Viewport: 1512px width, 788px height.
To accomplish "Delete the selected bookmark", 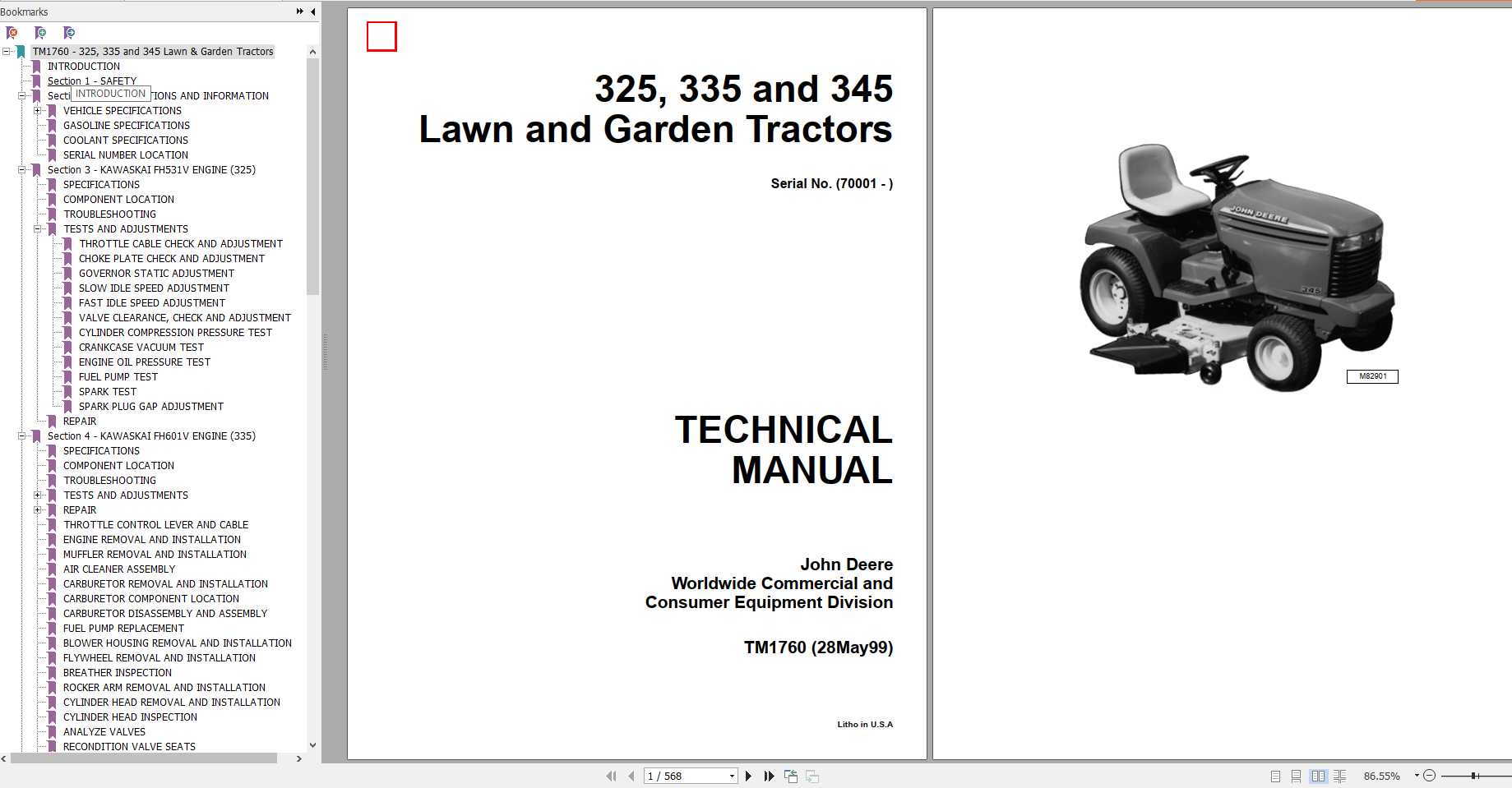I will click(12, 33).
